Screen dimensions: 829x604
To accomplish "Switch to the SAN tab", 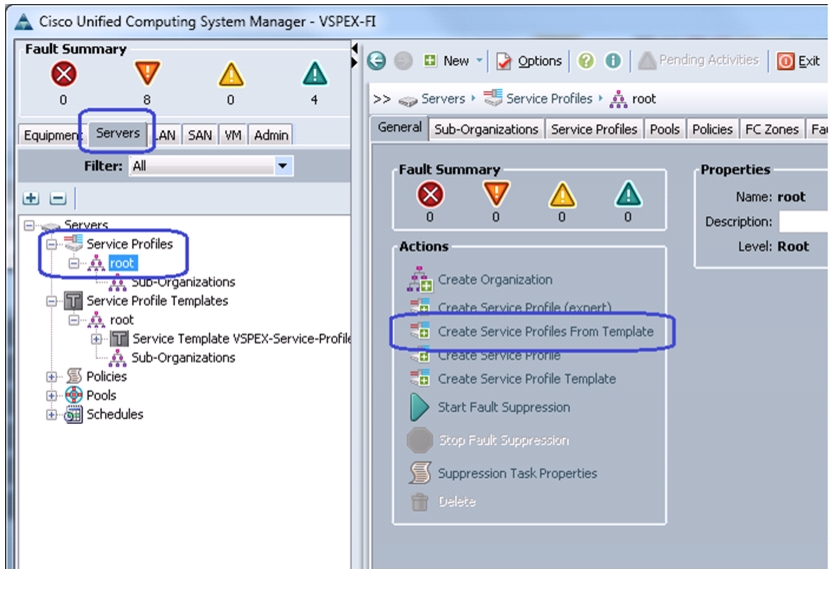I will [x=200, y=135].
